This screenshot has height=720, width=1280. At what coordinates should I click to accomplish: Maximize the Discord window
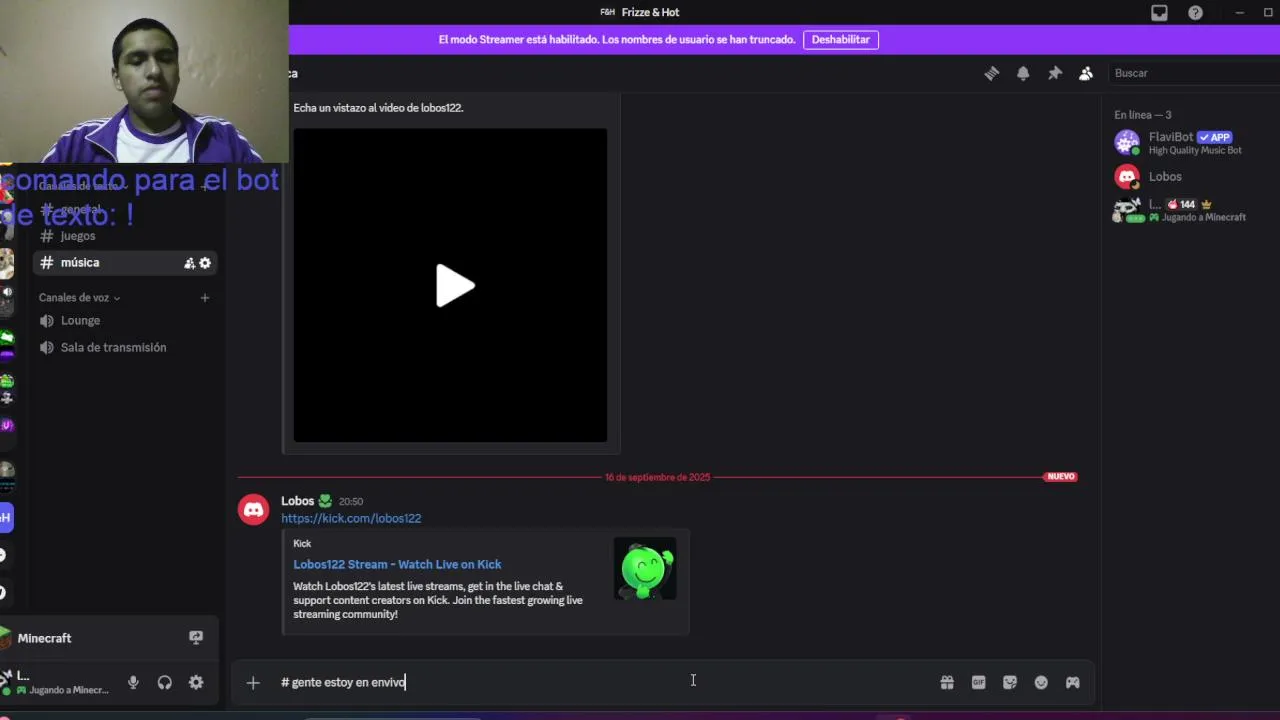pyautogui.click(x=1268, y=12)
